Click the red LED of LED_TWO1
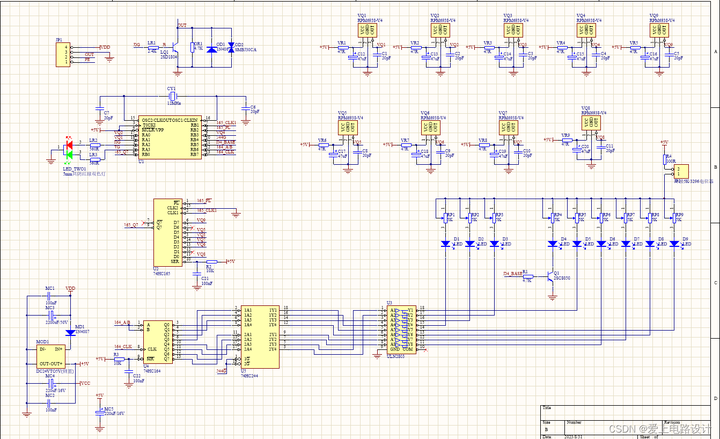Screen dimensions: 720x439 [69, 145]
